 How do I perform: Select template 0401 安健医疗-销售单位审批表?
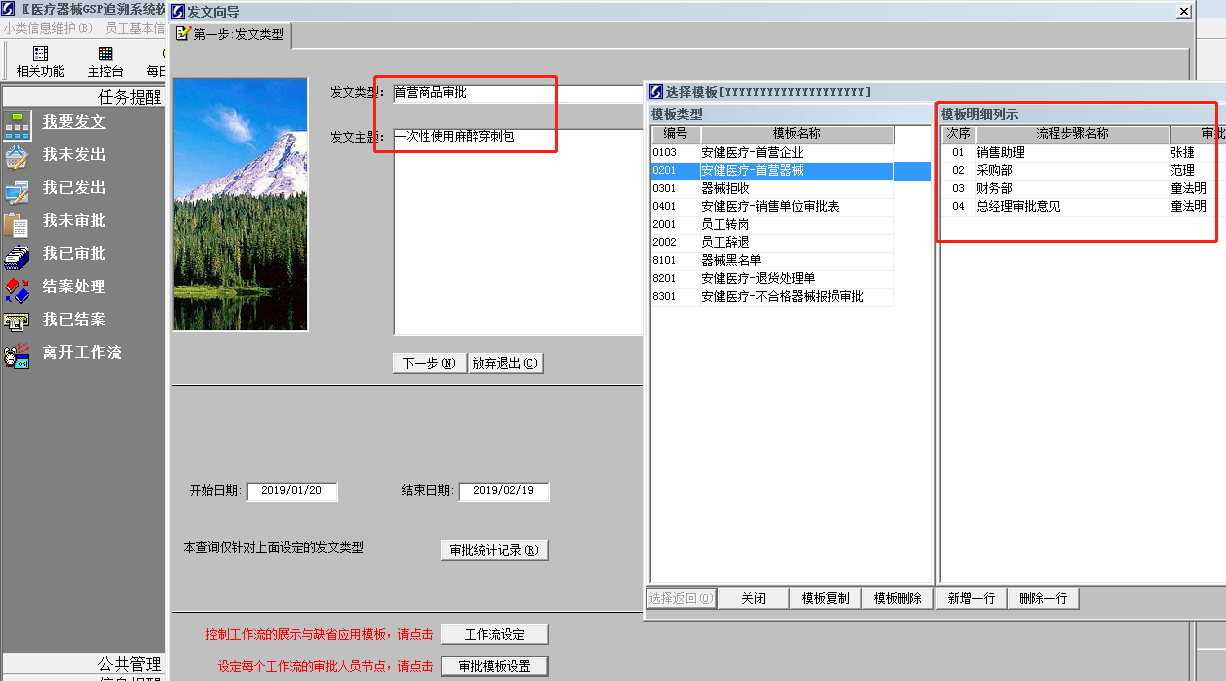click(x=772, y=207)
